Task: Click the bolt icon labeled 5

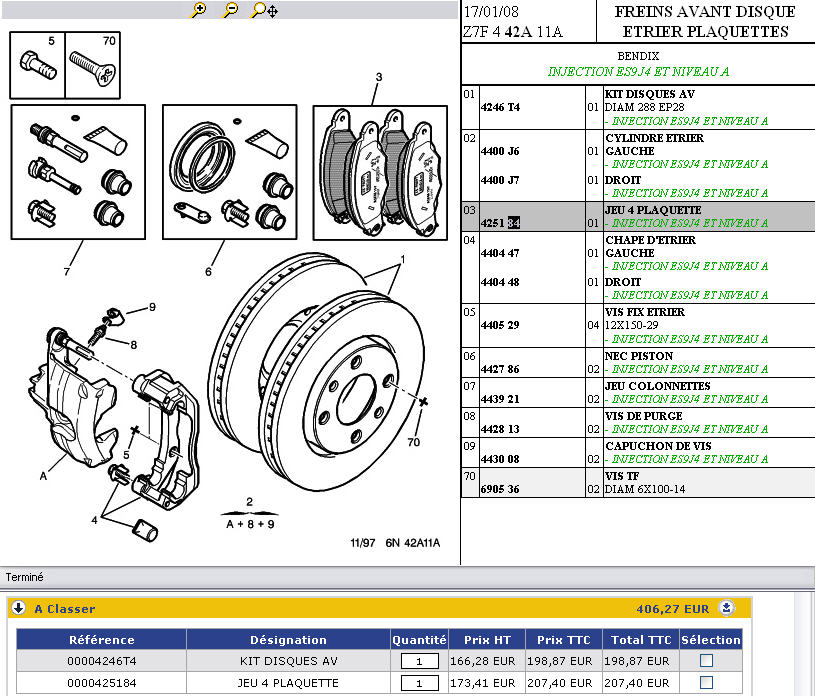Action: point(37,65)
